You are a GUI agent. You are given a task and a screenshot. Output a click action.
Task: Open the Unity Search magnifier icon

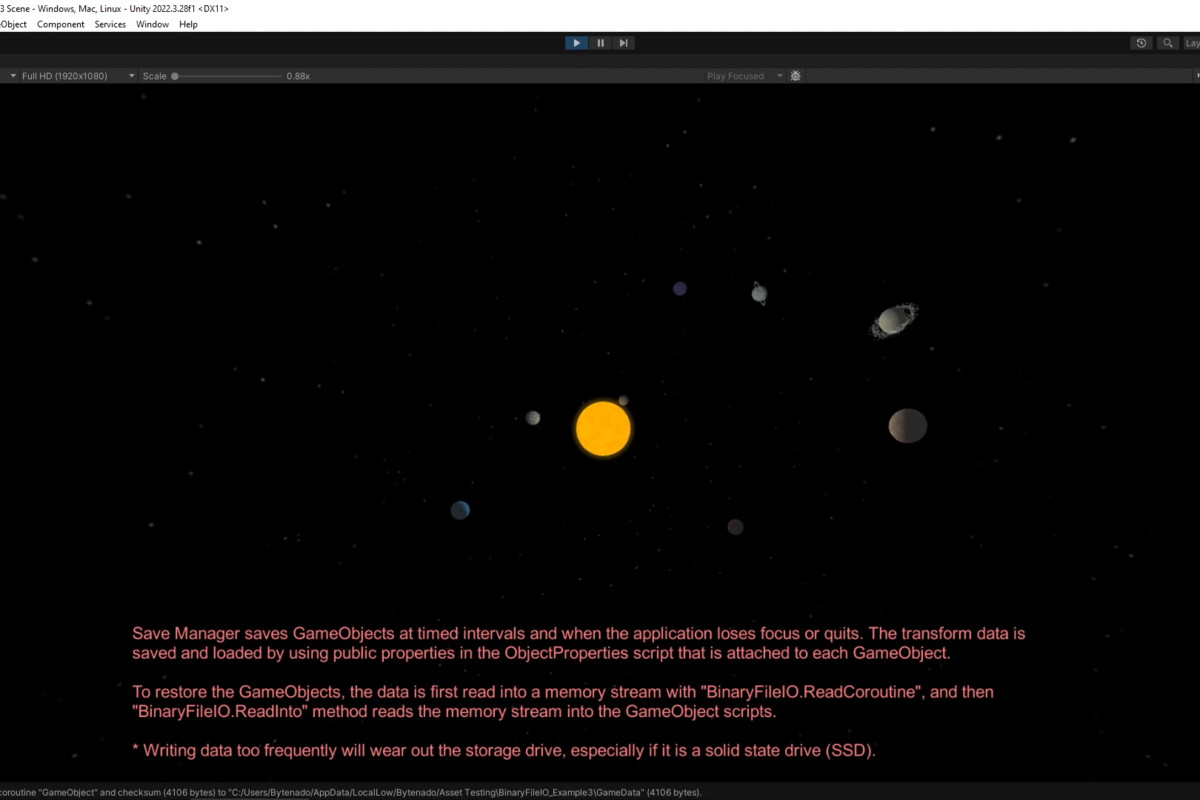coord(1167,43)
